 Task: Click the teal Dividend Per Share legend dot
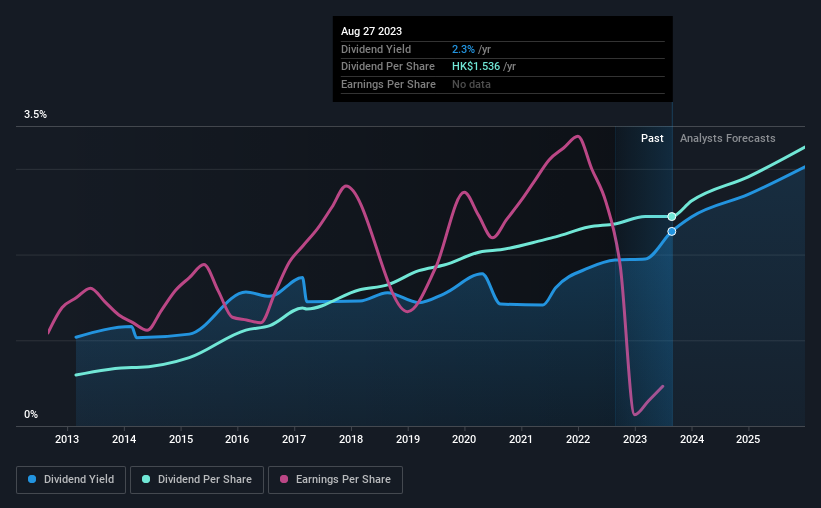(146, 479)
